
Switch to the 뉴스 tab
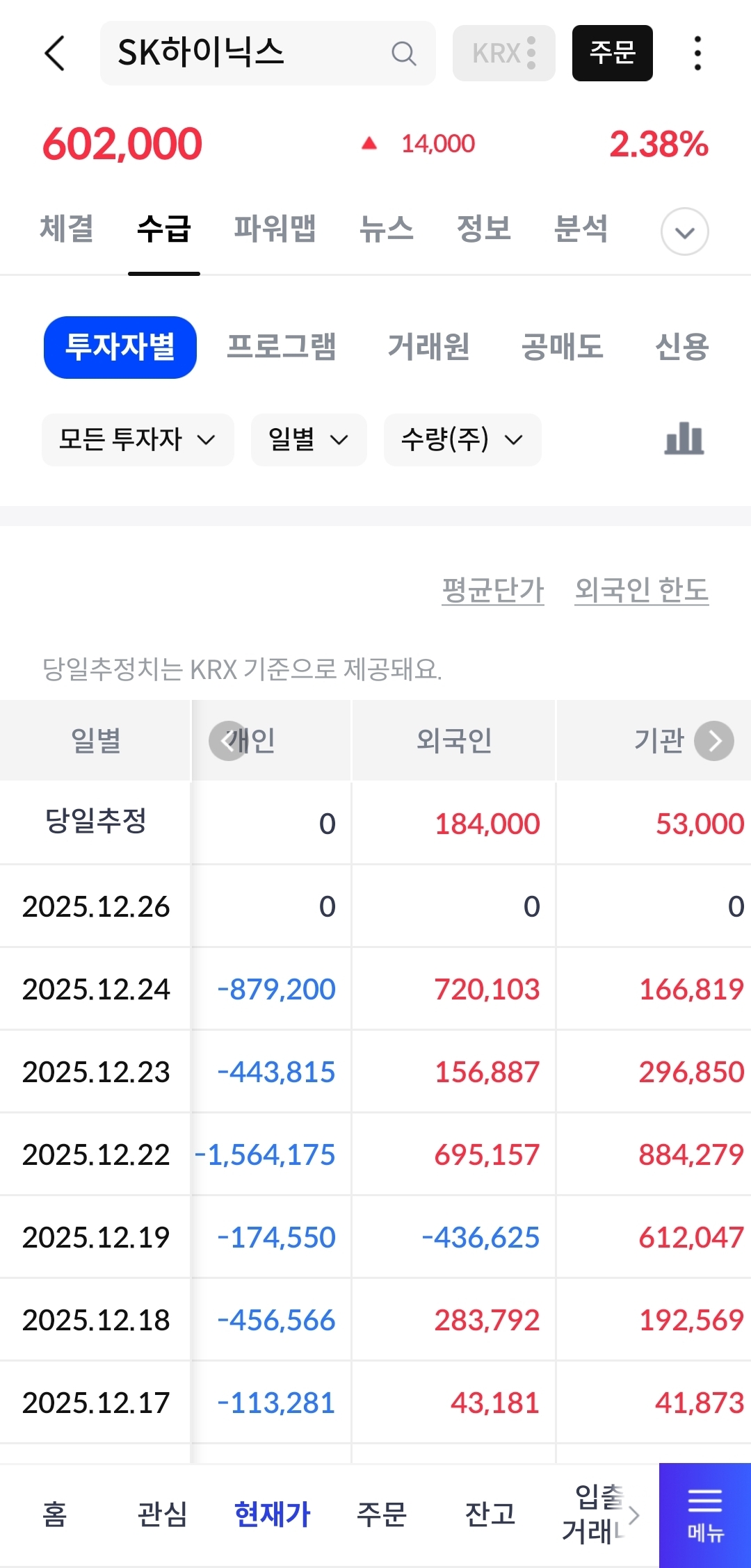pyautogui.click(x=386, y=229)
